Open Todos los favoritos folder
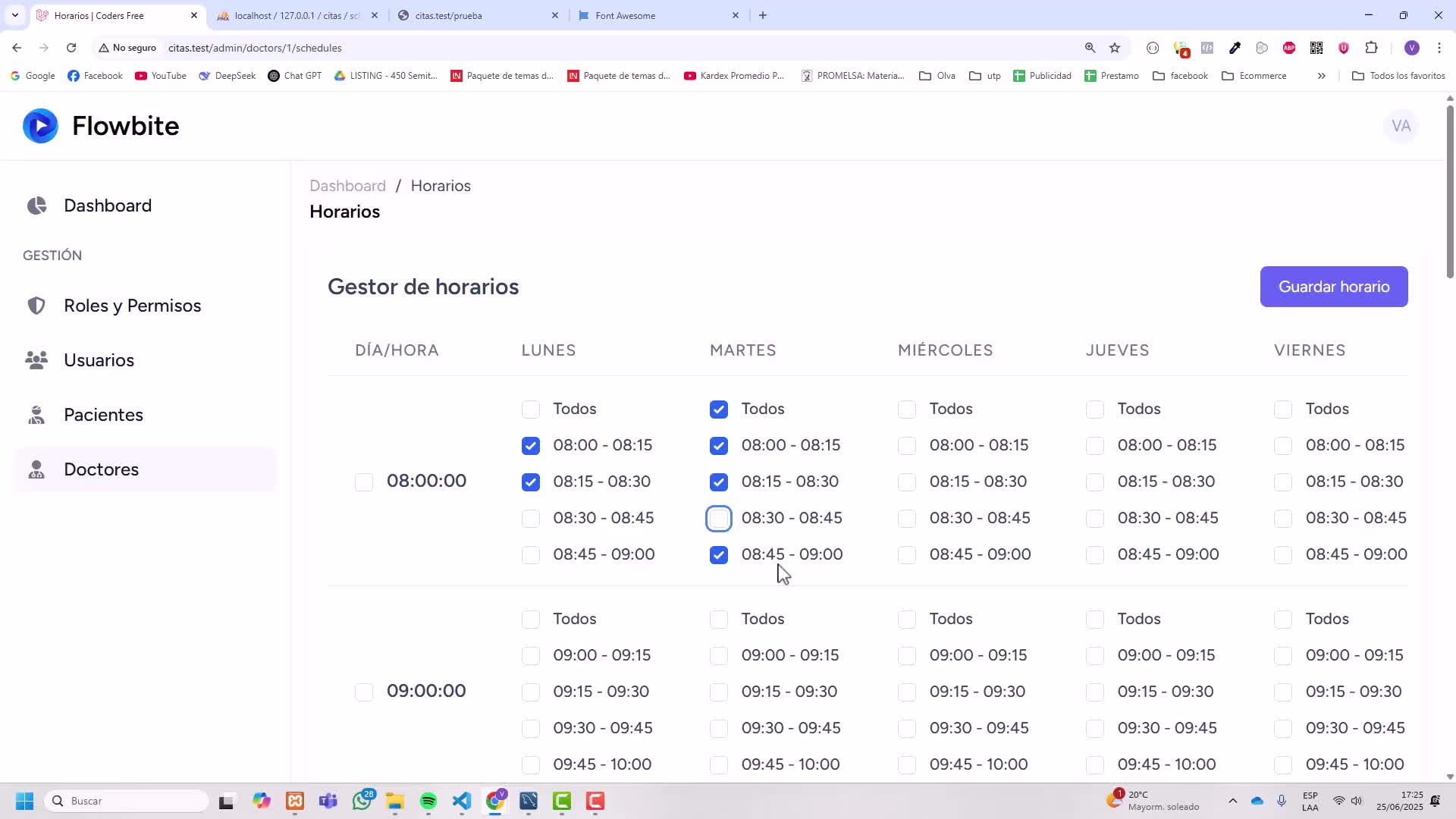1456x819 pixels. pyautogui.click(x=1398, y=76)
